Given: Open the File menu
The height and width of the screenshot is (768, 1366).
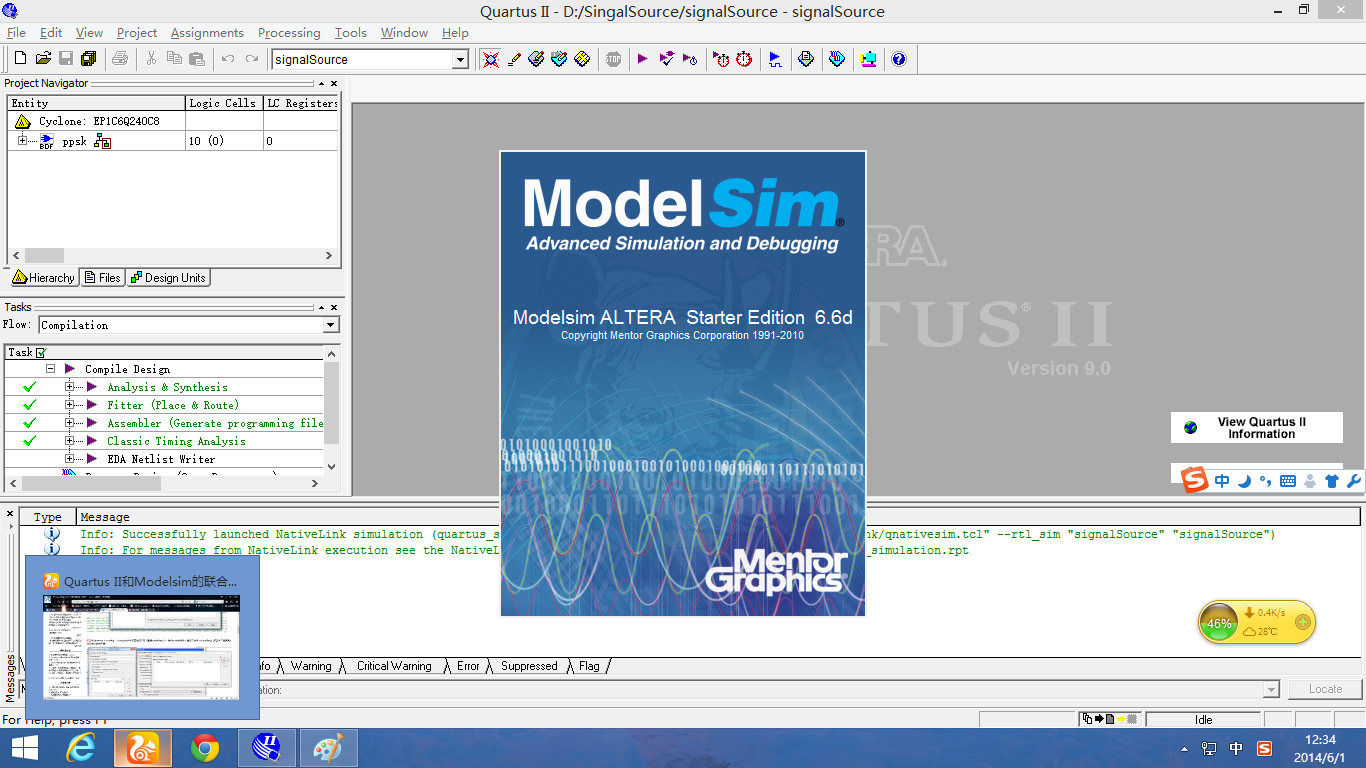Looking at the screenshot, I should click(x=17, y=33).
